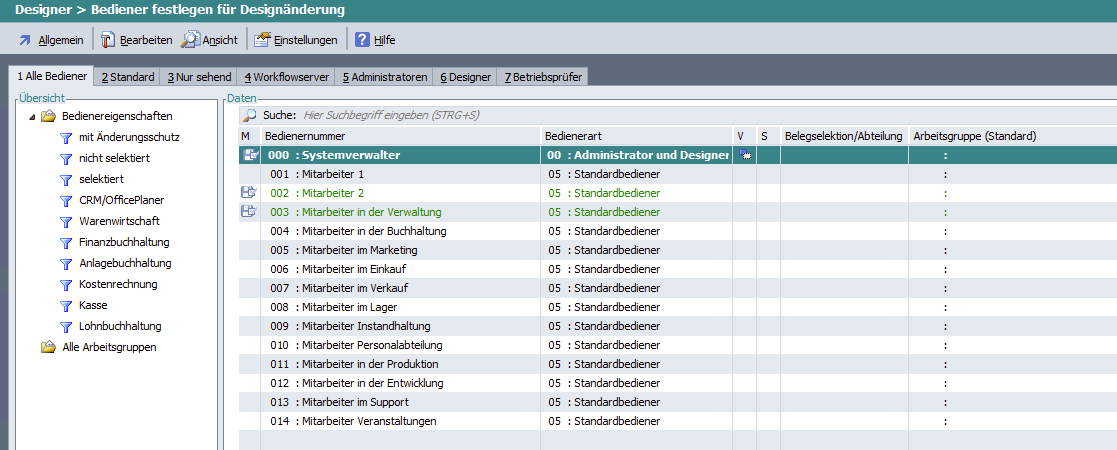Click the marker icon on row 002 Mitarbeiter 2

click(249, 192)
